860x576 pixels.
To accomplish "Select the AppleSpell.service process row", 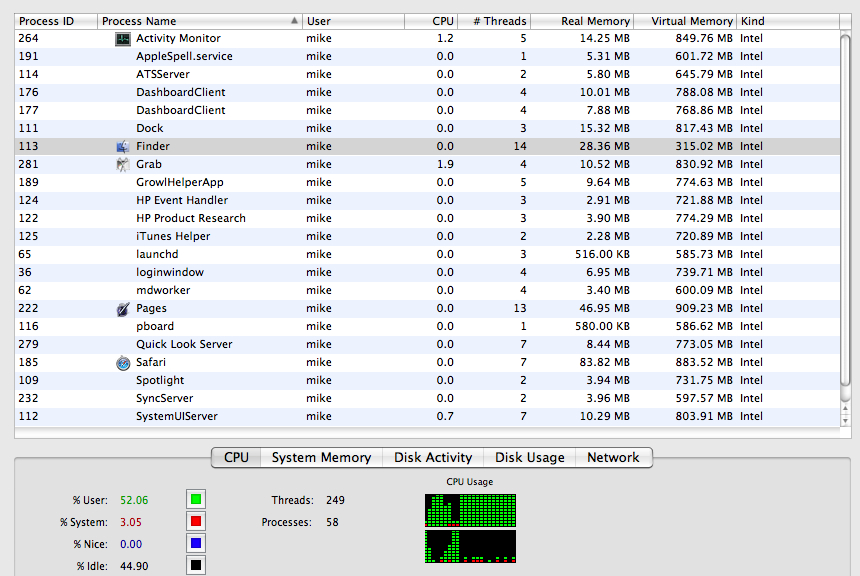I will pyautogui.click(x=427, y=57).
